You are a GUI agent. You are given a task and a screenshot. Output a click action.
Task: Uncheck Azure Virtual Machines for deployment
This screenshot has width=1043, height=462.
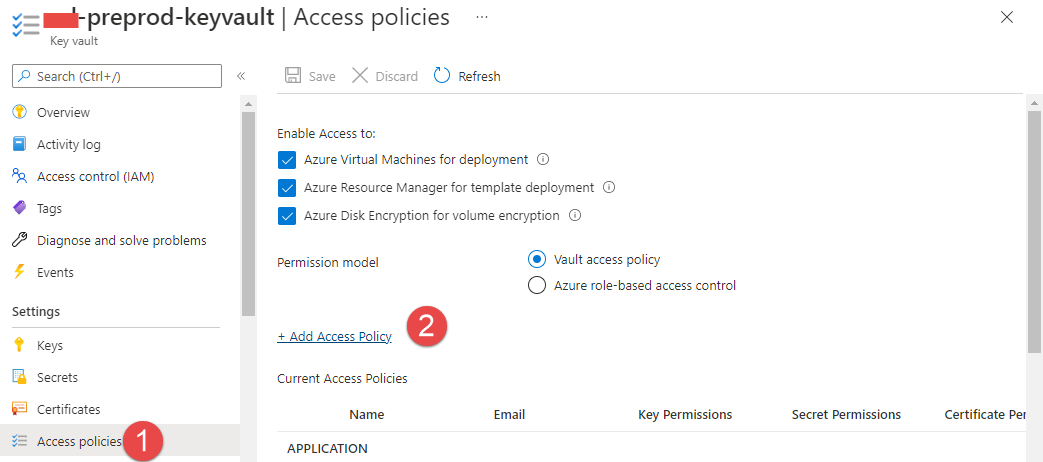[287, 159]
